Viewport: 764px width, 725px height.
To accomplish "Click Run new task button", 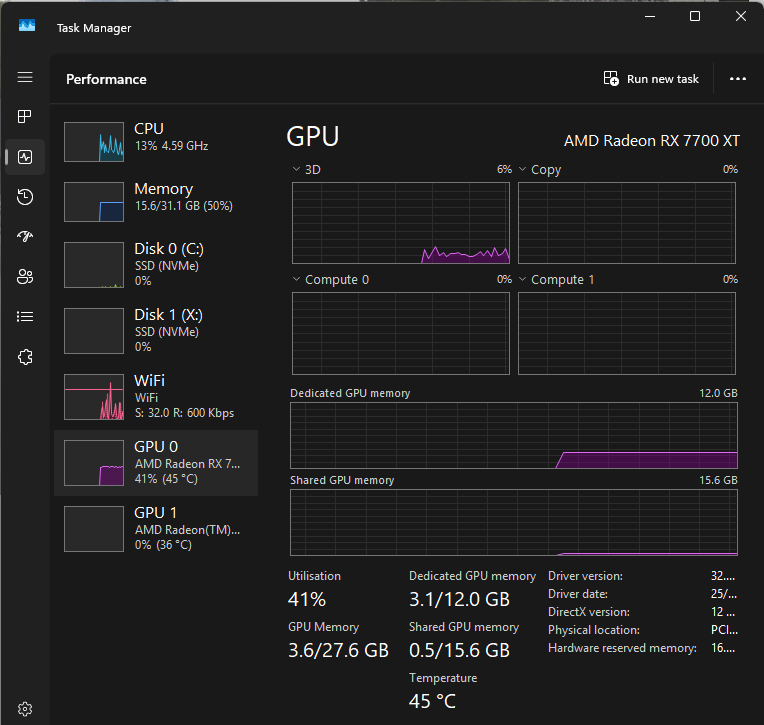I will tap(651, 79).
